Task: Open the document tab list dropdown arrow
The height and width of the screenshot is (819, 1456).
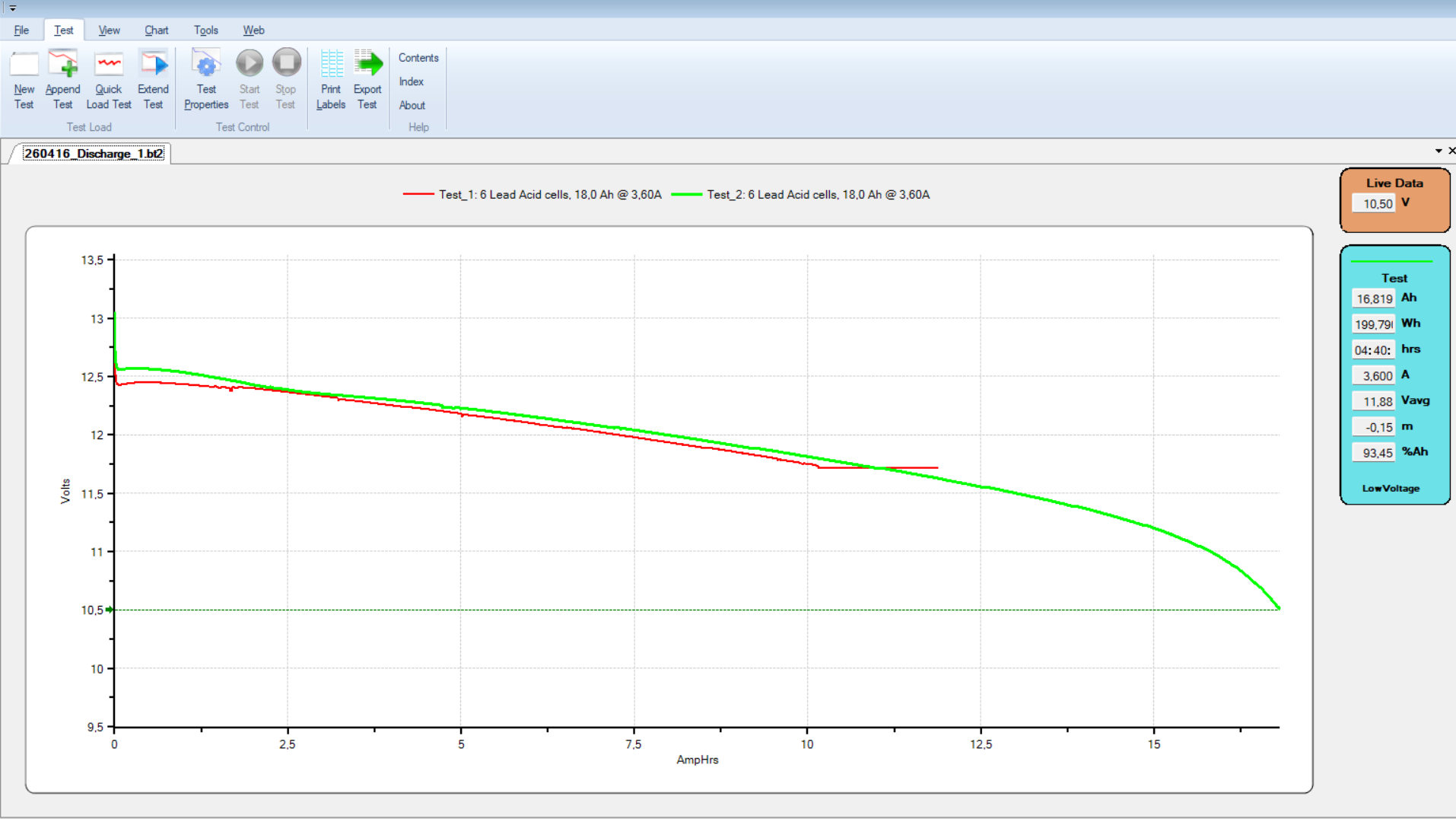Action: tap(1438, 151)
